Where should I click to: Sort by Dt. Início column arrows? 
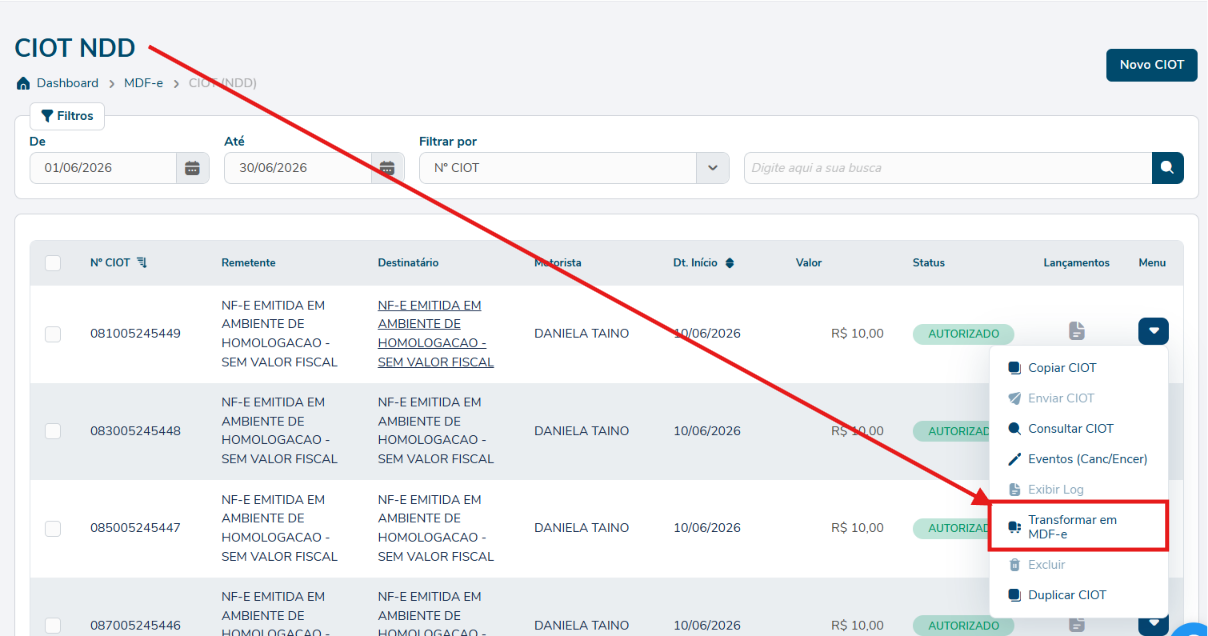pyautogui.click(x=730, y=263)
